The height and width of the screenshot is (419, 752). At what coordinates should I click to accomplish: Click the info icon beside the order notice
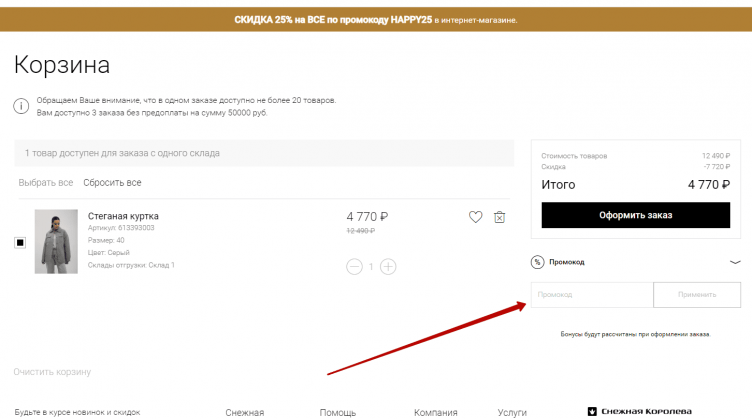(21, 106)
